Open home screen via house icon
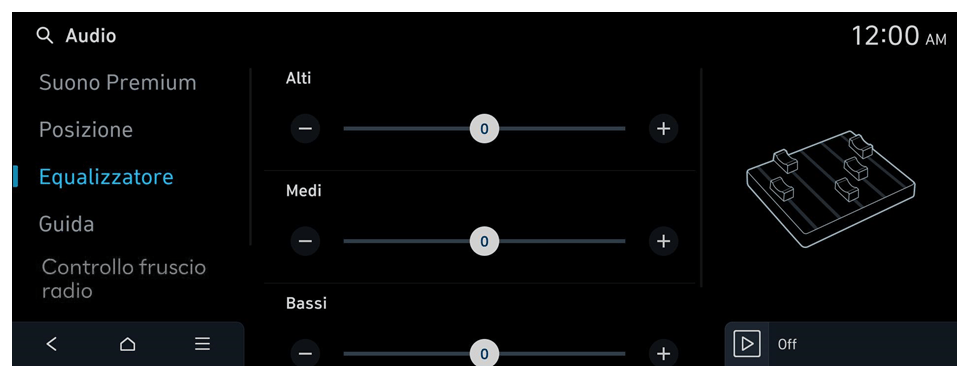 pyautogui.click(x=127, y=344)
